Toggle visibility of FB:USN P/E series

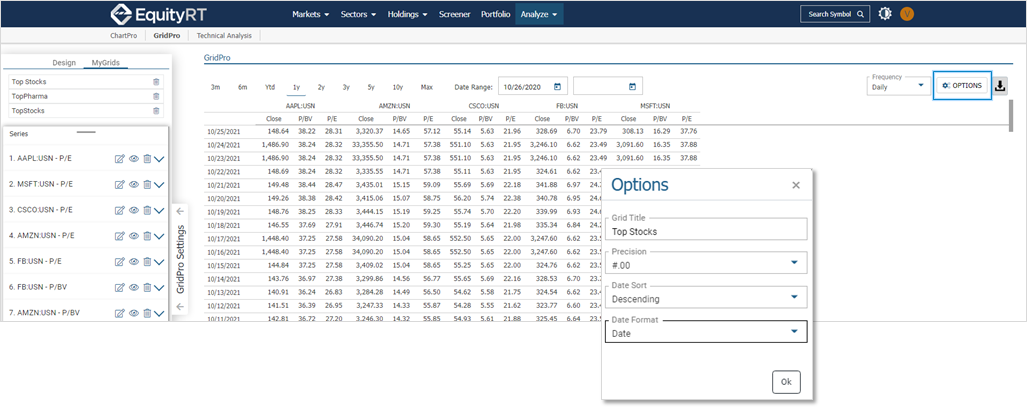(134, 262)
